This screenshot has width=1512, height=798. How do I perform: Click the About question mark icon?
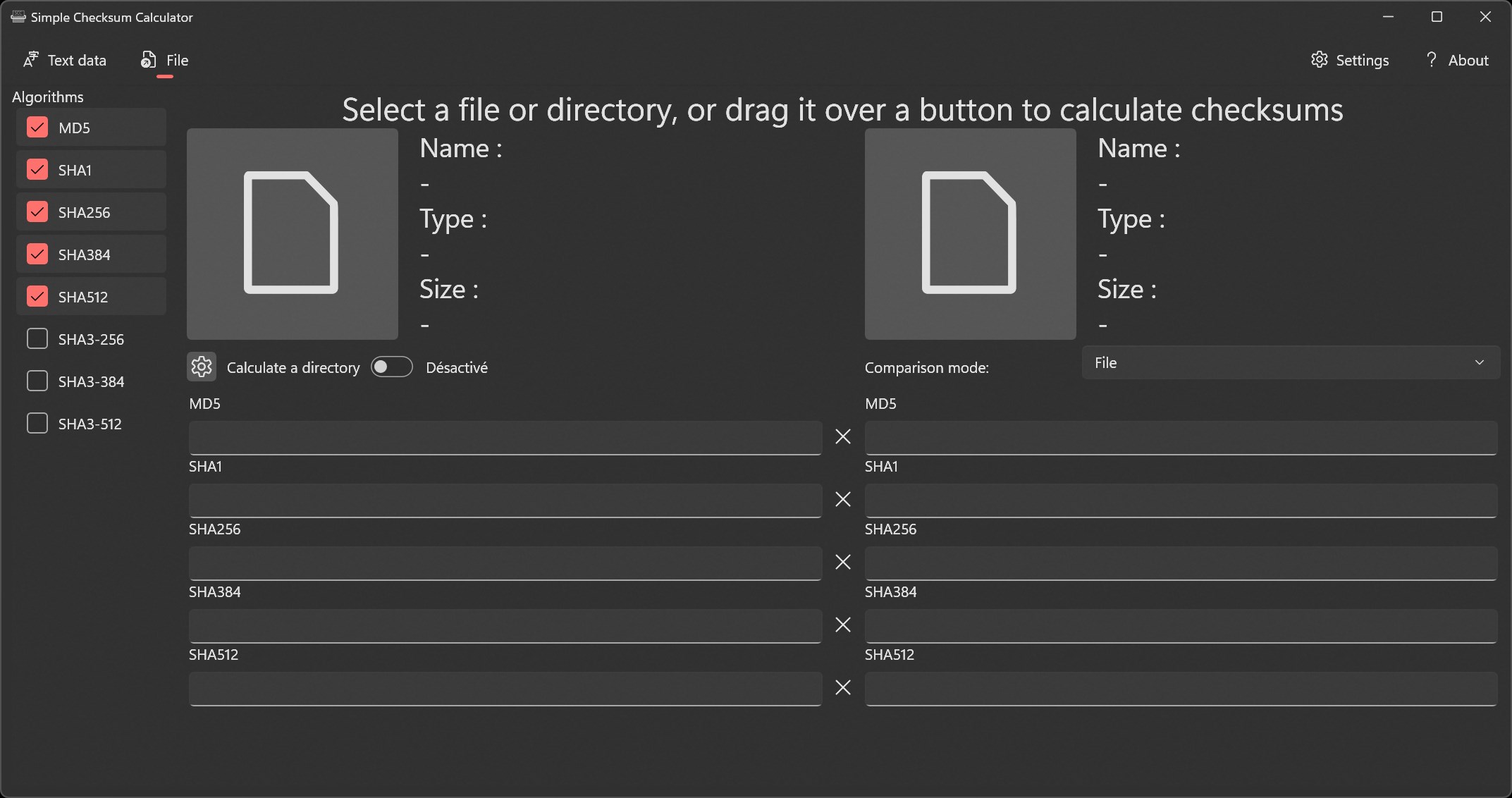click(1431, 60)
